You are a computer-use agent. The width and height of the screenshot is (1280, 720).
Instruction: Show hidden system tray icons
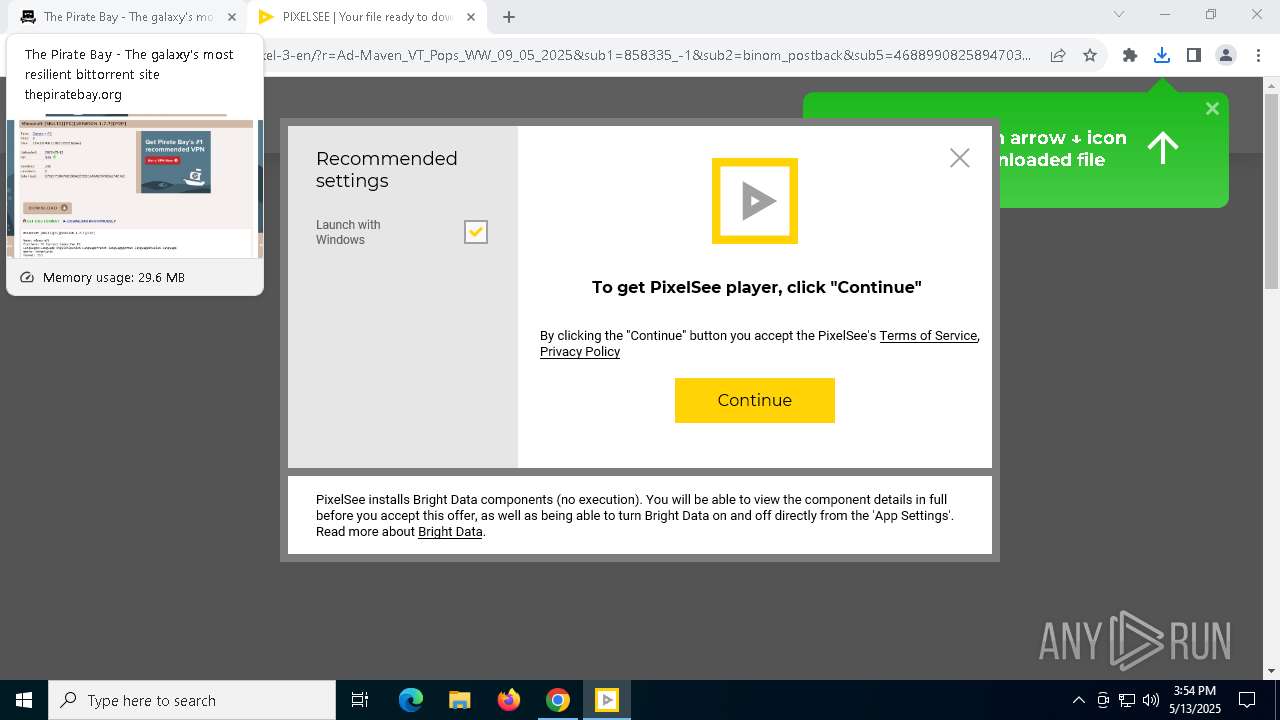[1078, 700]
